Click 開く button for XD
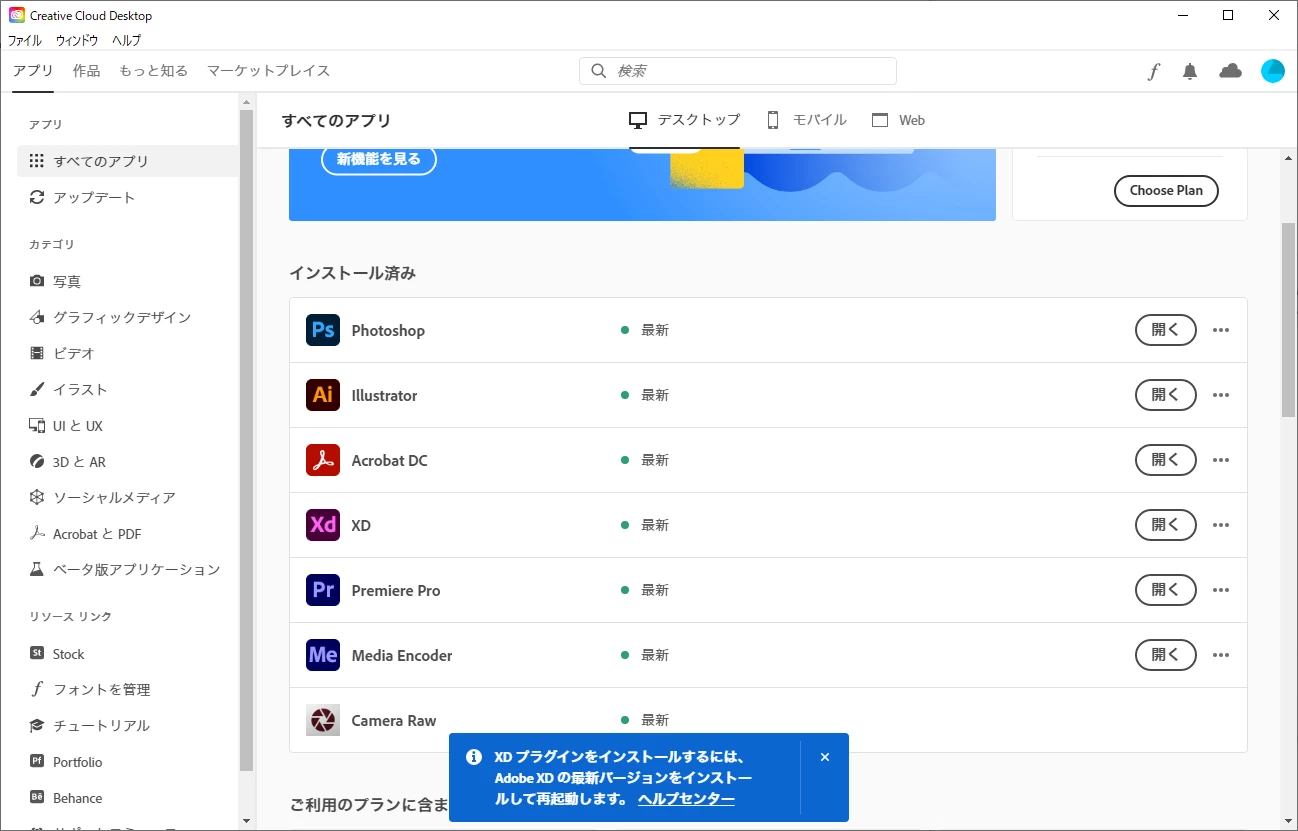The width and height of the screenshot is (1298, 831). click(x=1166, y=525)
